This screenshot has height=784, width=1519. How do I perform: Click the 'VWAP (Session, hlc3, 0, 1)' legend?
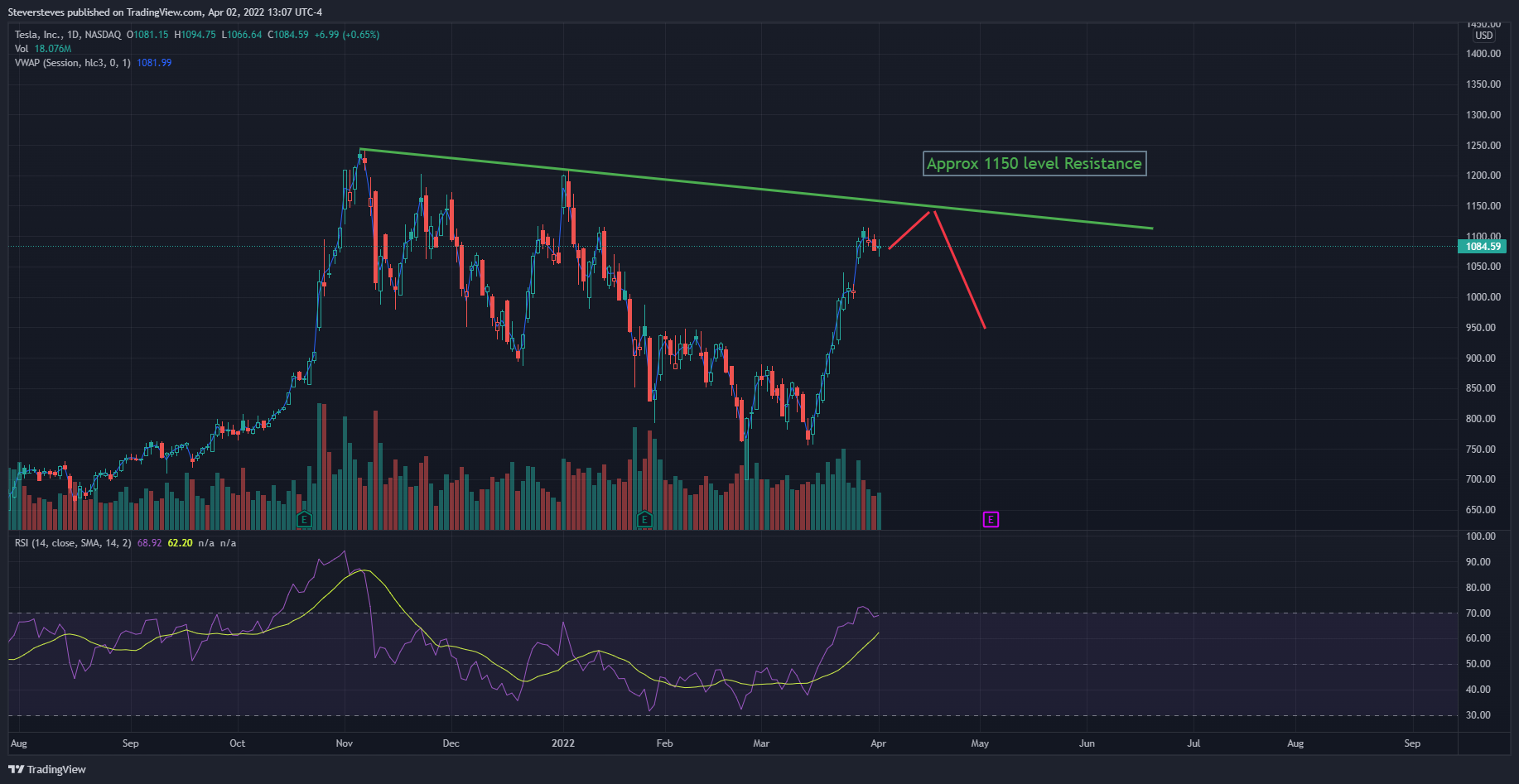pos(73,63)
